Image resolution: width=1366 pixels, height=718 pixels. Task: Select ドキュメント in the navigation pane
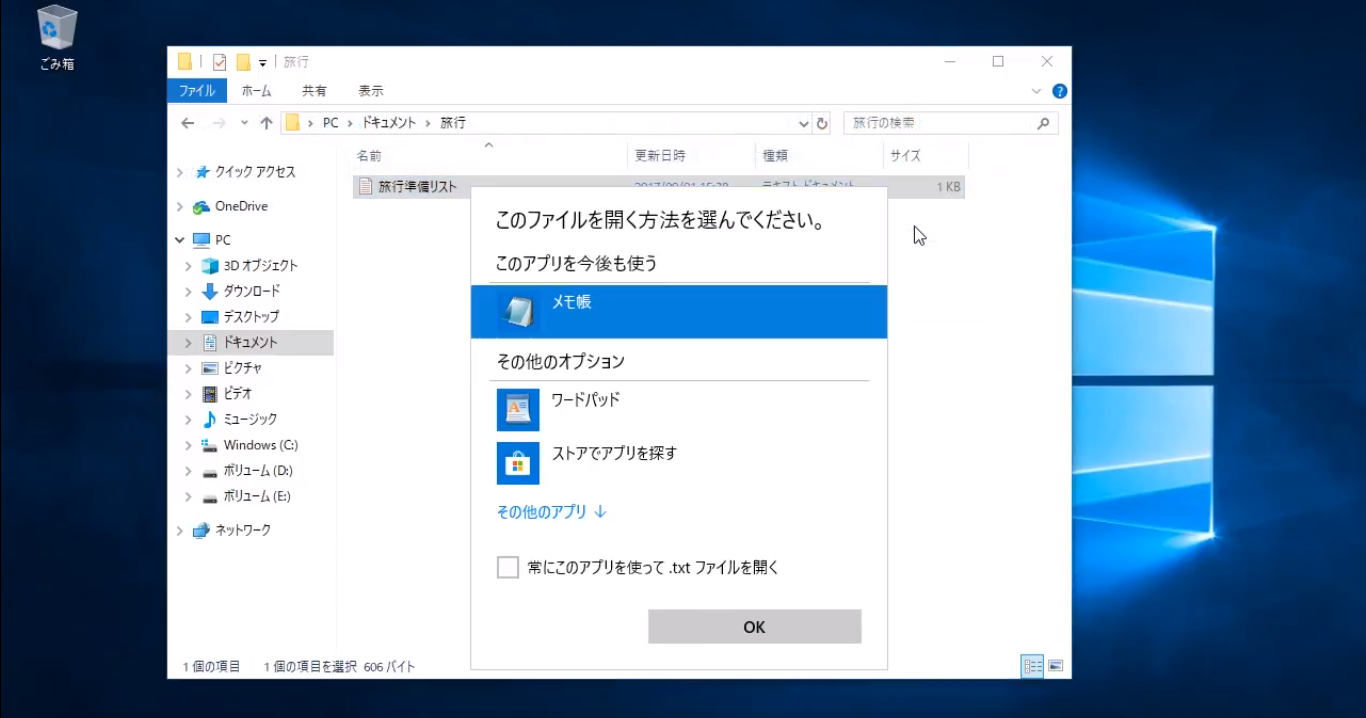click(x=250, y=342)
